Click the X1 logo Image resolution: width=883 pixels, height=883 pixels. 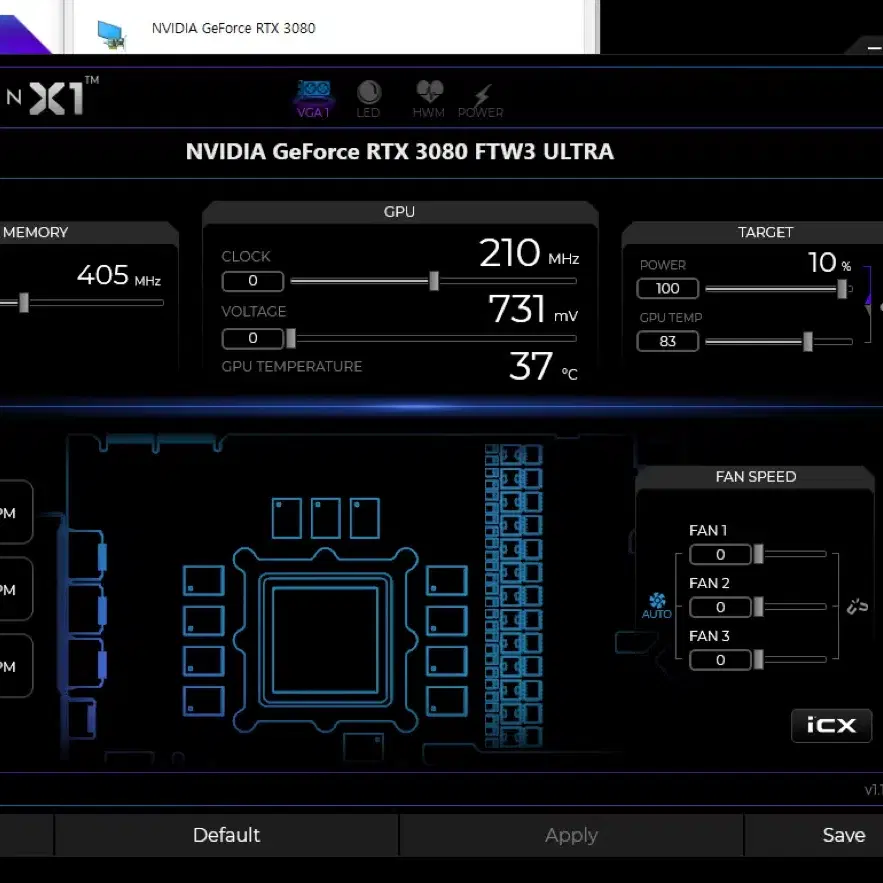56,99
